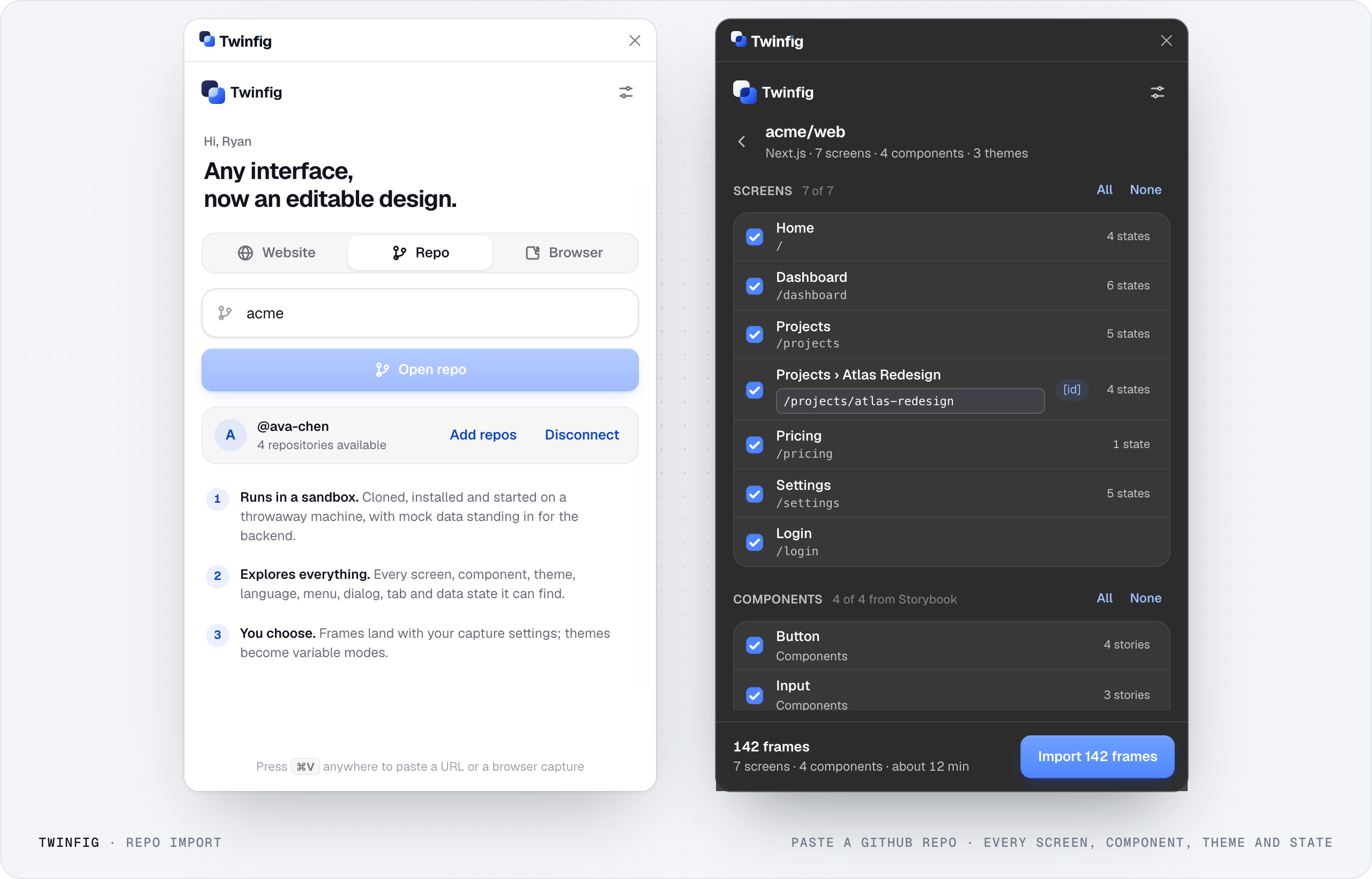This screenshot has height=879, width=1372.
Task: Disconnect the ava-chen account
Action: tap(581, 435)
